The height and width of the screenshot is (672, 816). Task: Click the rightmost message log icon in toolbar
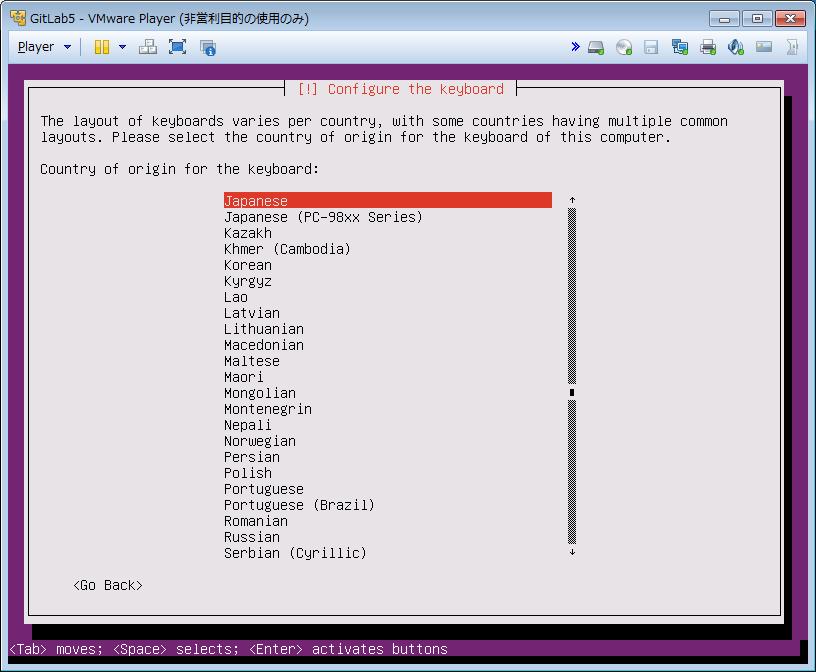click(x=792, y=47)
